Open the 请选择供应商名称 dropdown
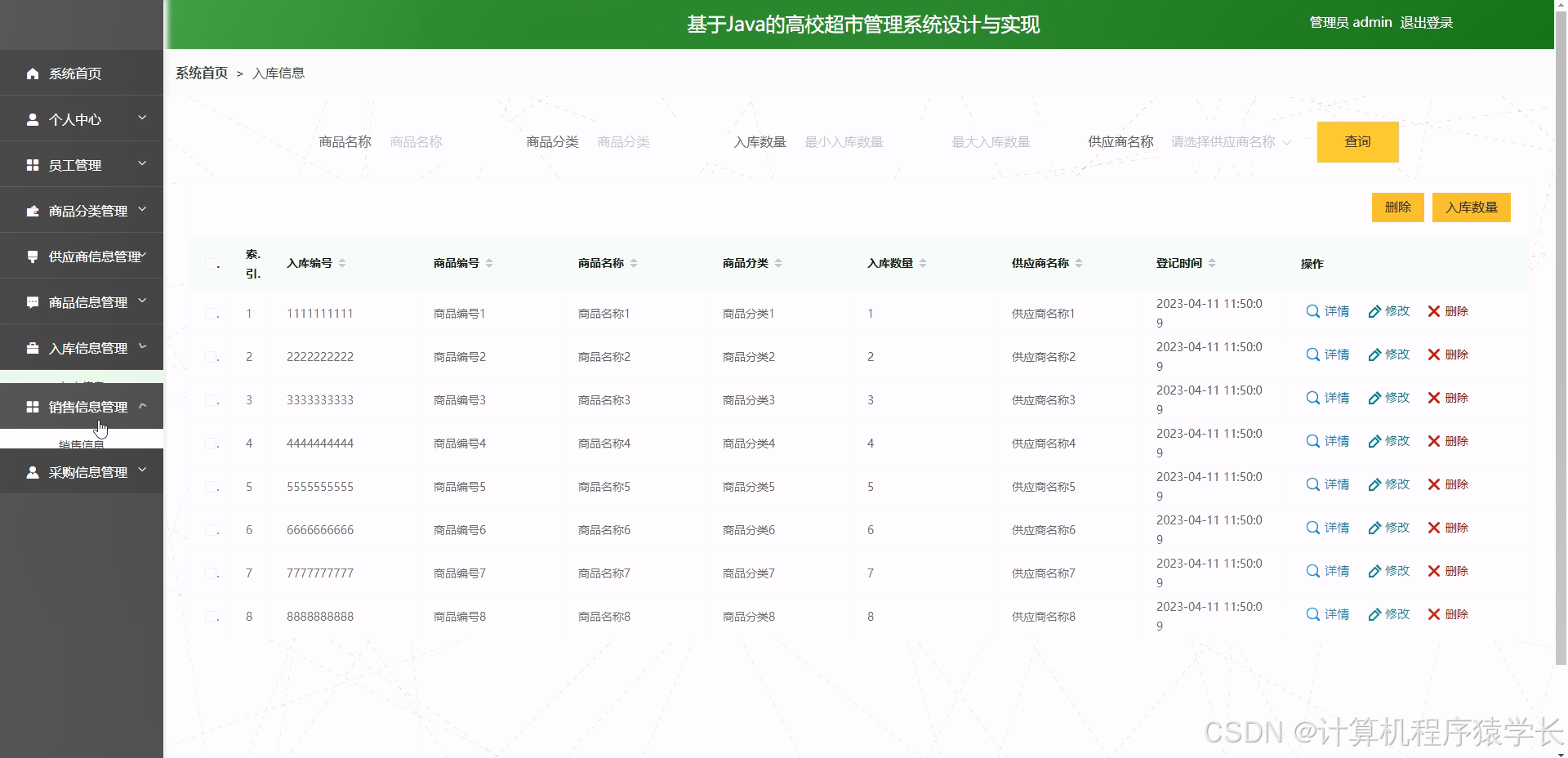The image size is (1568, 758). pyautogui.click(x=1229, y=141)
